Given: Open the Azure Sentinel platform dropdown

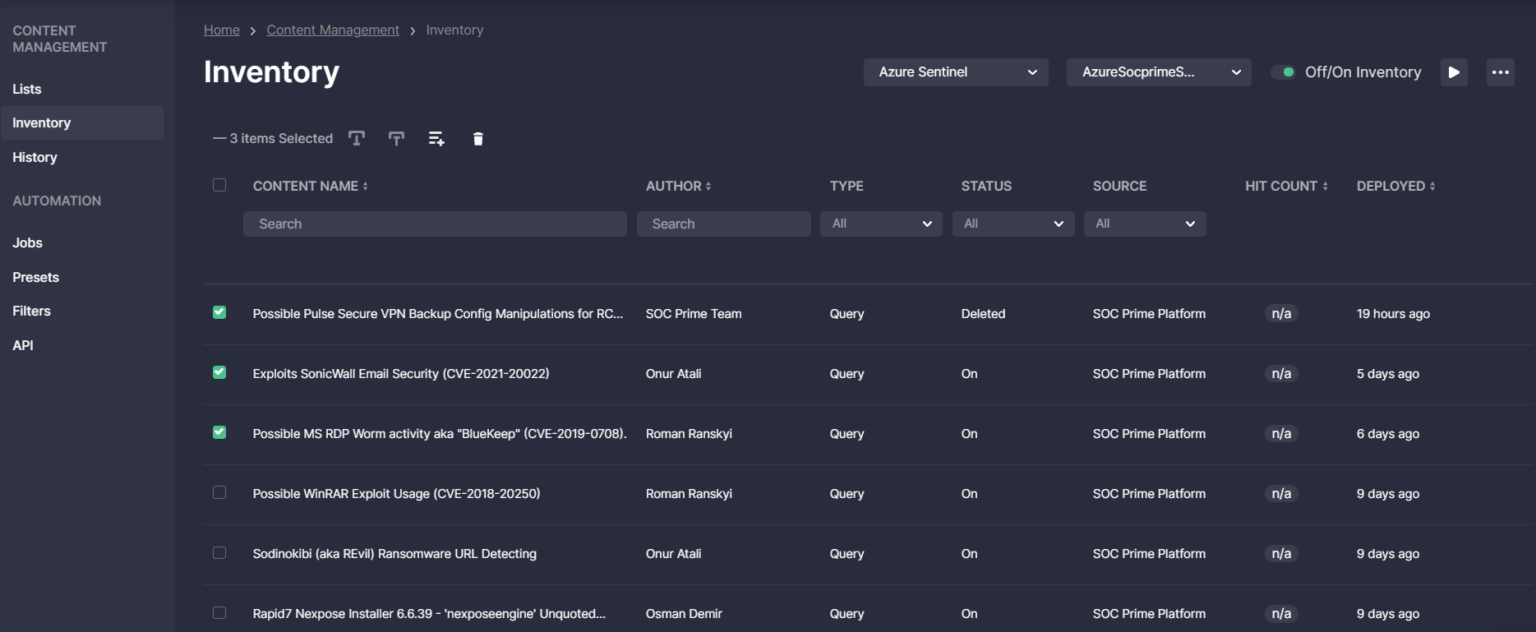Looking at the screenshot, I should pos(955,72).
